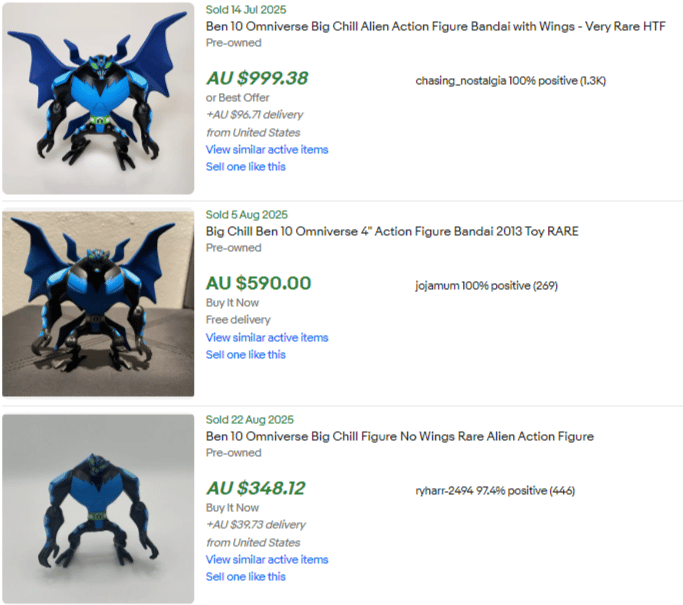Image resolution: width=683 pixels, height=605 pixels.
Task: Click the AU $348.12 sold price
Action: 256,488
